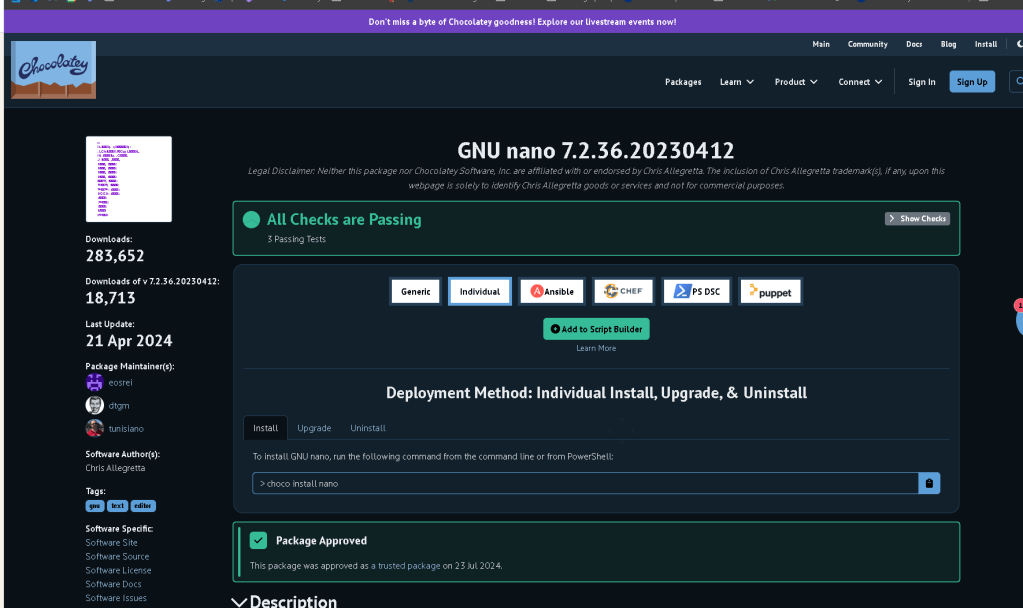
Task: Click the green All Checks Passing status circle
Action: point(251,220)
